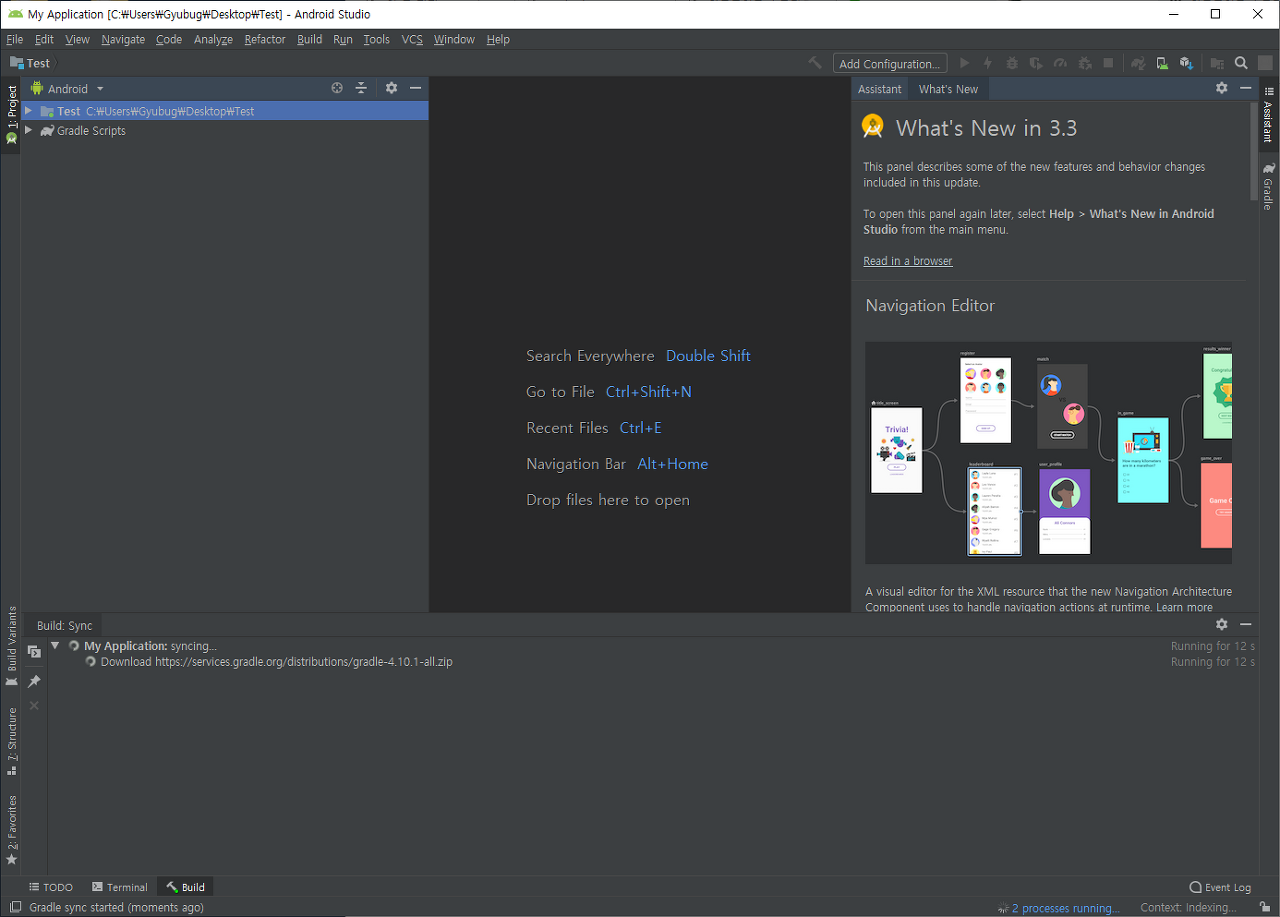1280x917 pixels.
Task: Click the Assistant panel vertical scrollbar
Action: pyautogui.click(x=1252, y=150)
